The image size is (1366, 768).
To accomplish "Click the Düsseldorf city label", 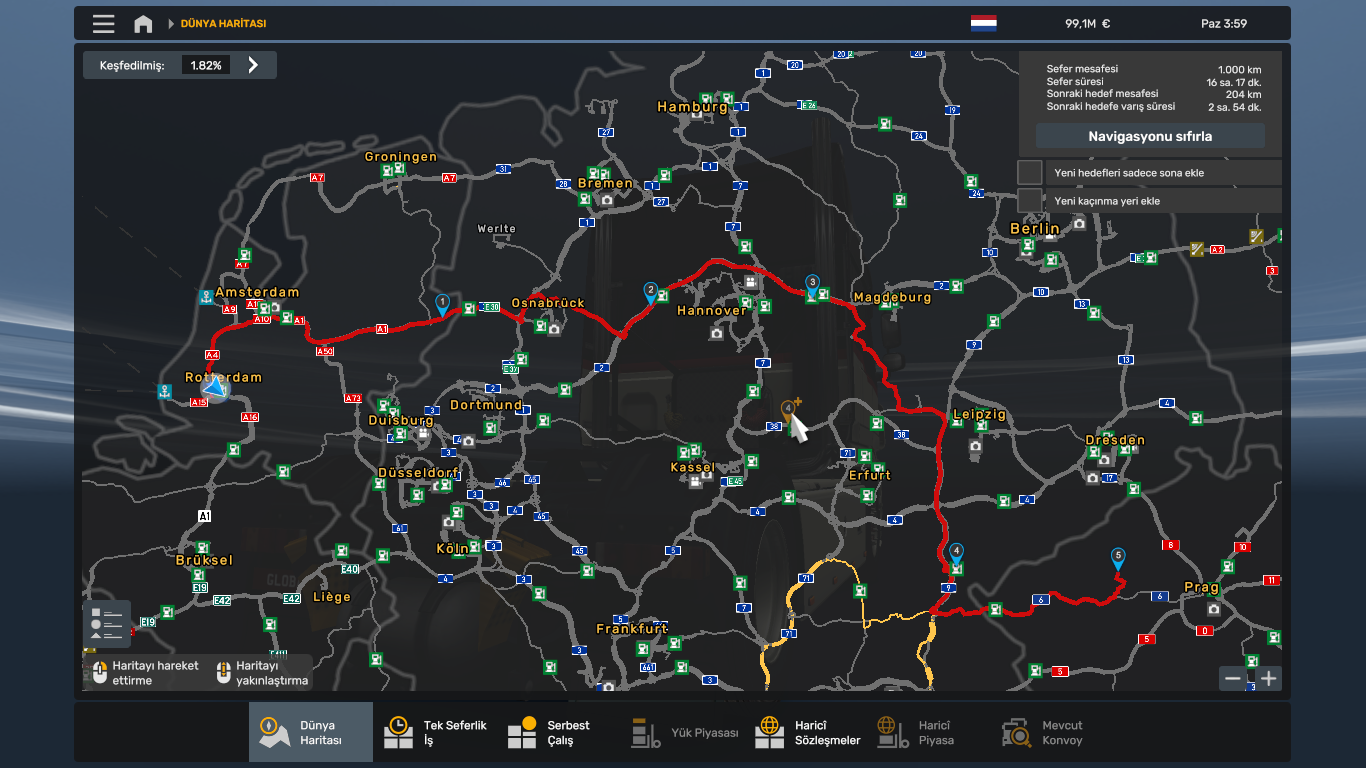I will tap(418, 472).
